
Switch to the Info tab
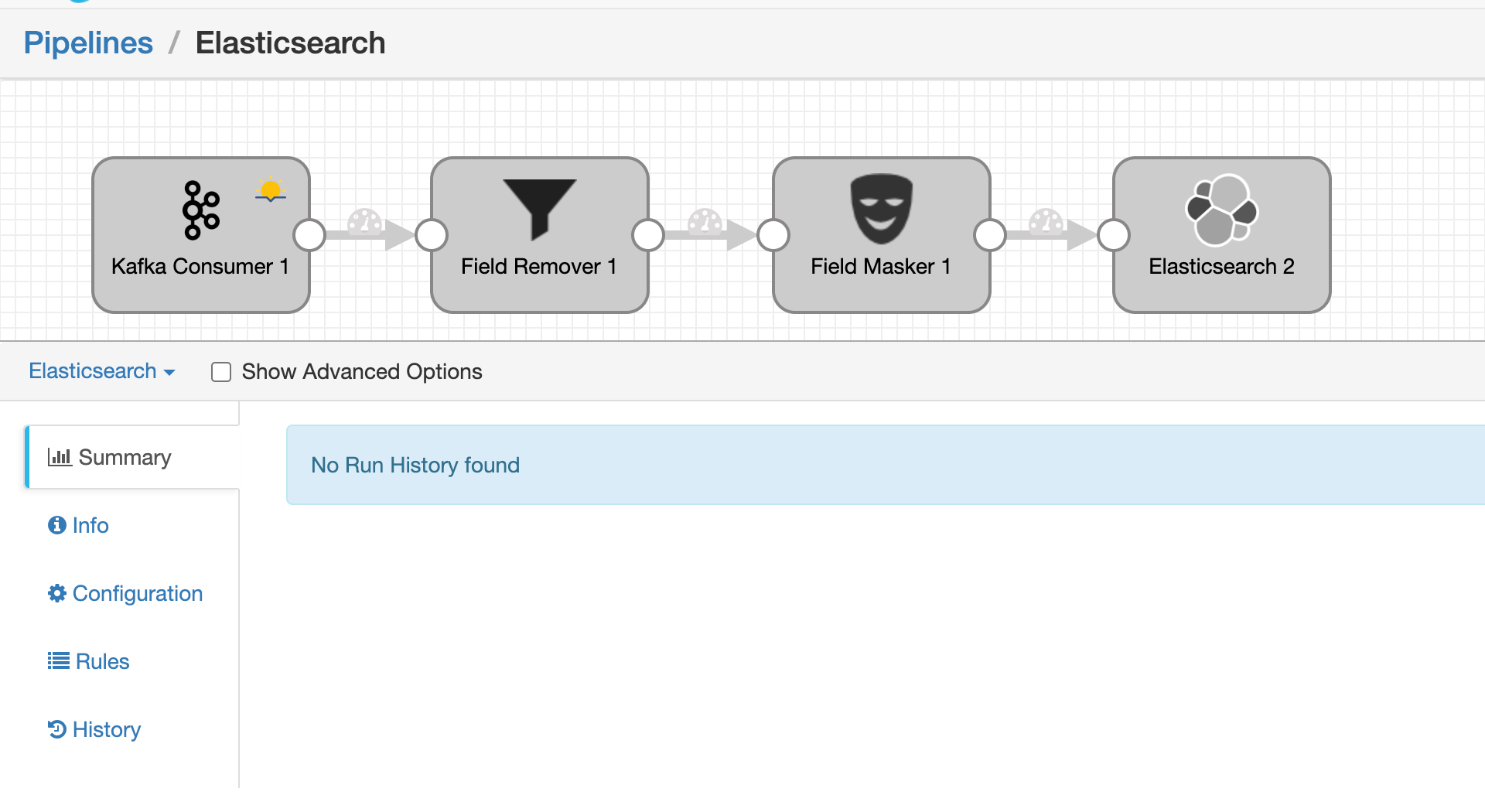78,526
